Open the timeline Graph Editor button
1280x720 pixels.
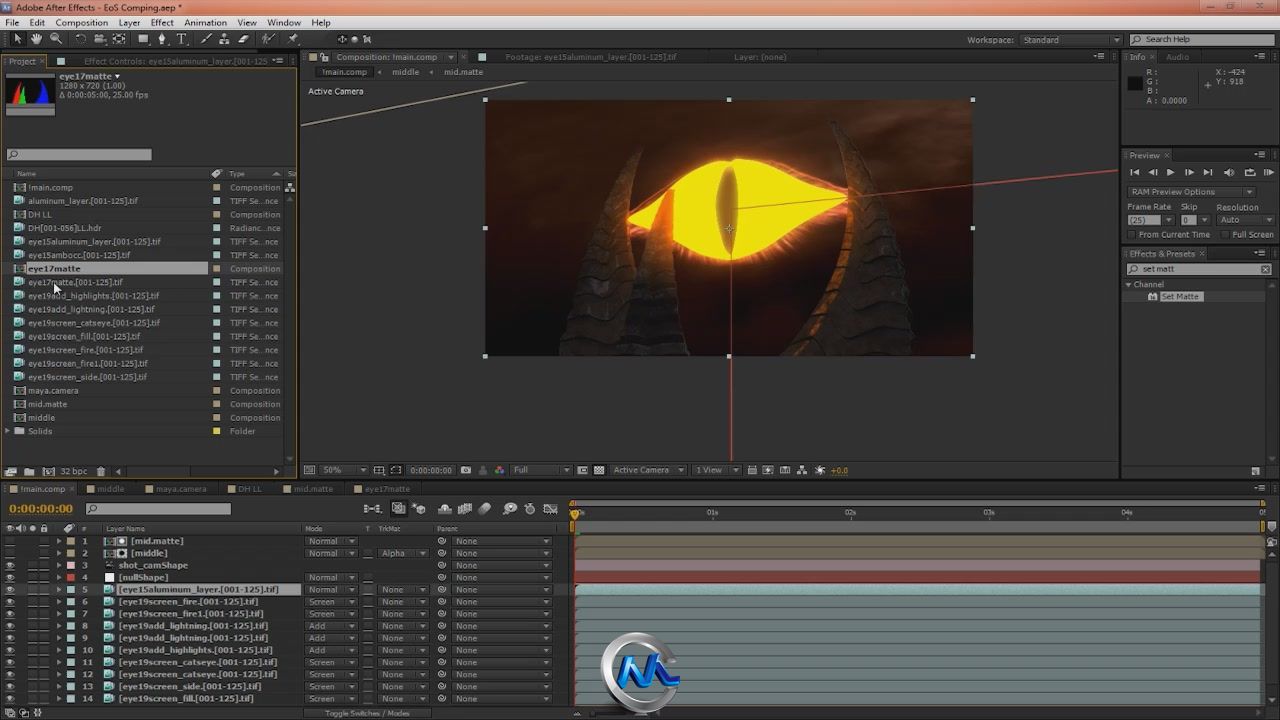pyautogui.click(x=550, y=509)
